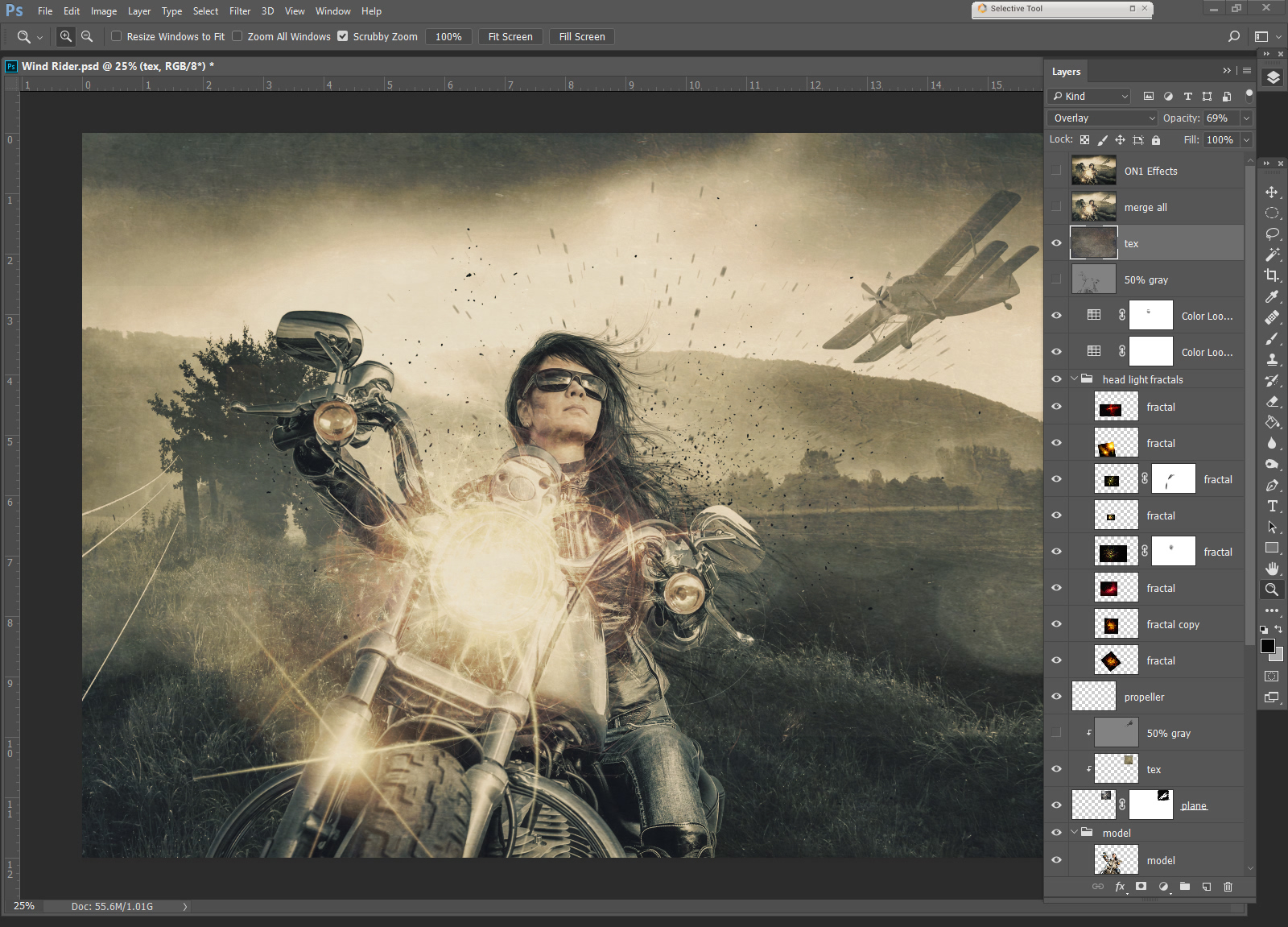Open the Filter menu
This screenshot has height=927, width=1288.
pyautogui.click(x=239, y=11)
